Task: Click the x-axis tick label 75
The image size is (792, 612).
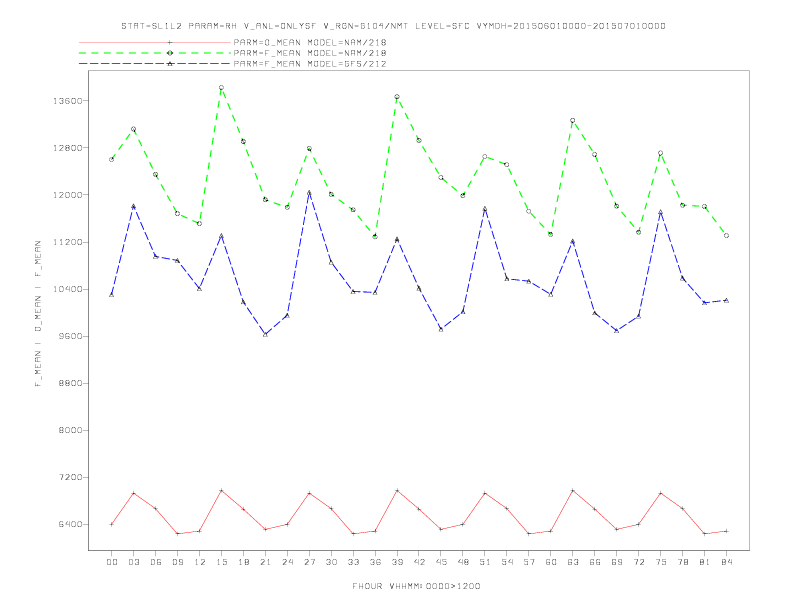Action: (x=661, y=562)
